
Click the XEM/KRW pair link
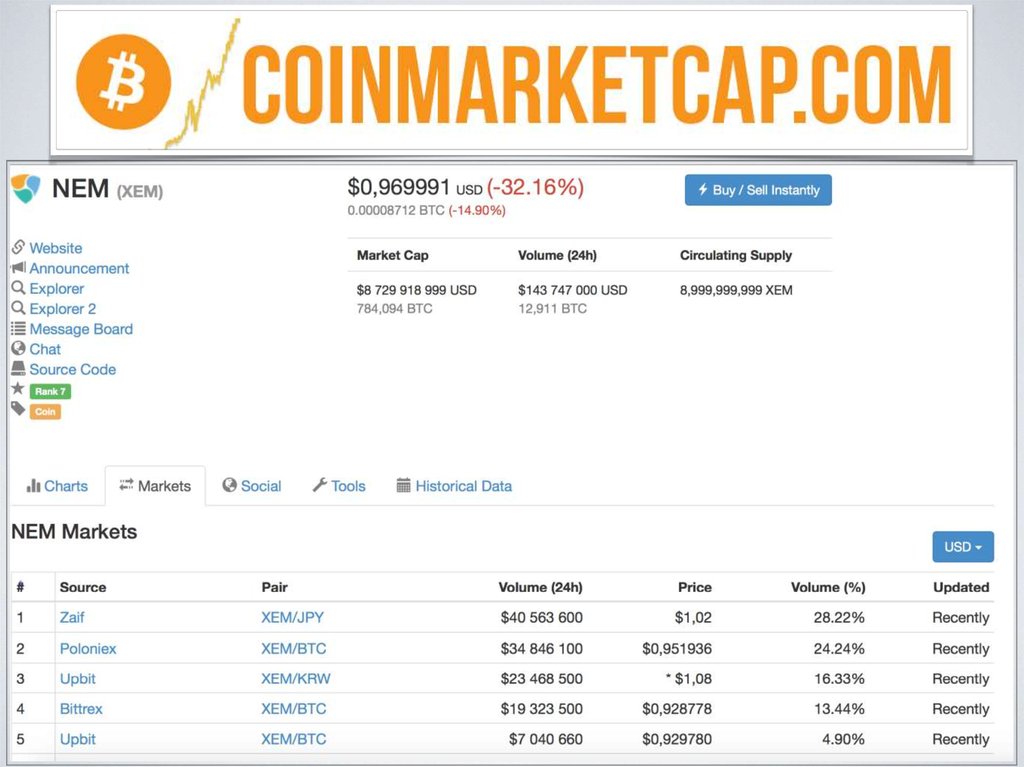tap(296, 679)
